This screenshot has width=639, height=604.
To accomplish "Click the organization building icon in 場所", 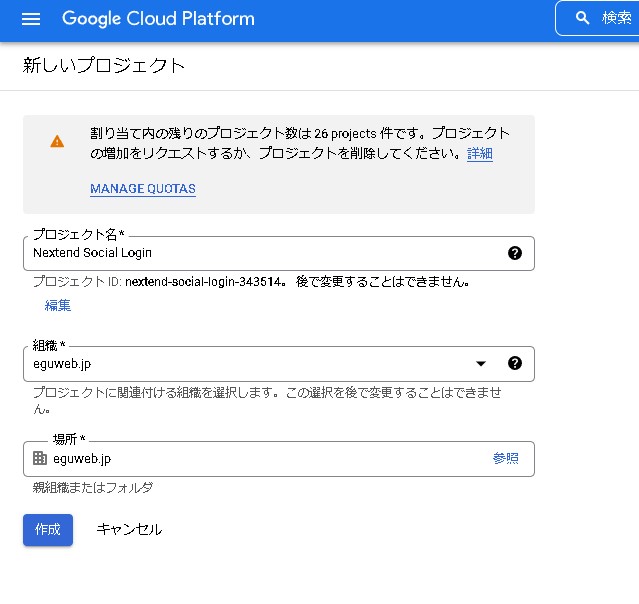I will coord(40,458).
